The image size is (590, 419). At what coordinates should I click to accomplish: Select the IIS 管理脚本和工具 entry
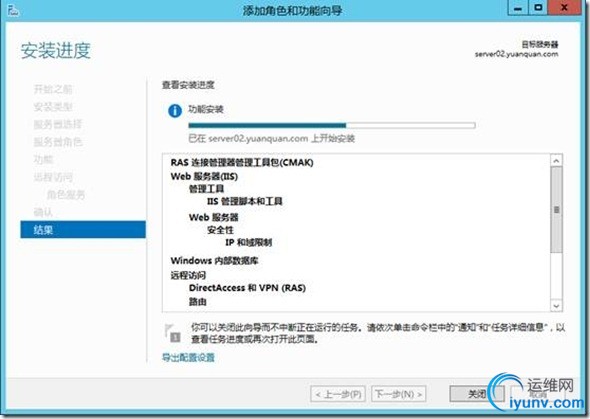(x=245, y=201)
